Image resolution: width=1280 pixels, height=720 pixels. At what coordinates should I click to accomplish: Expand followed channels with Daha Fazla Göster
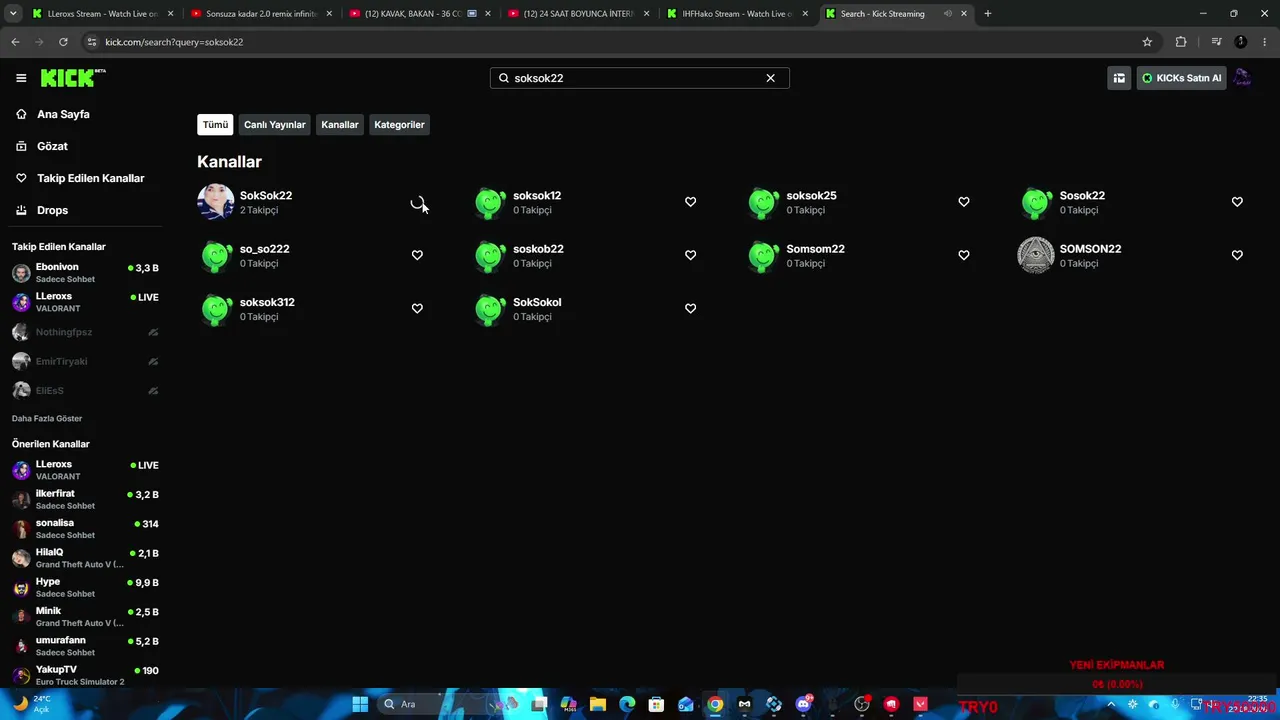tap(47, 418)
